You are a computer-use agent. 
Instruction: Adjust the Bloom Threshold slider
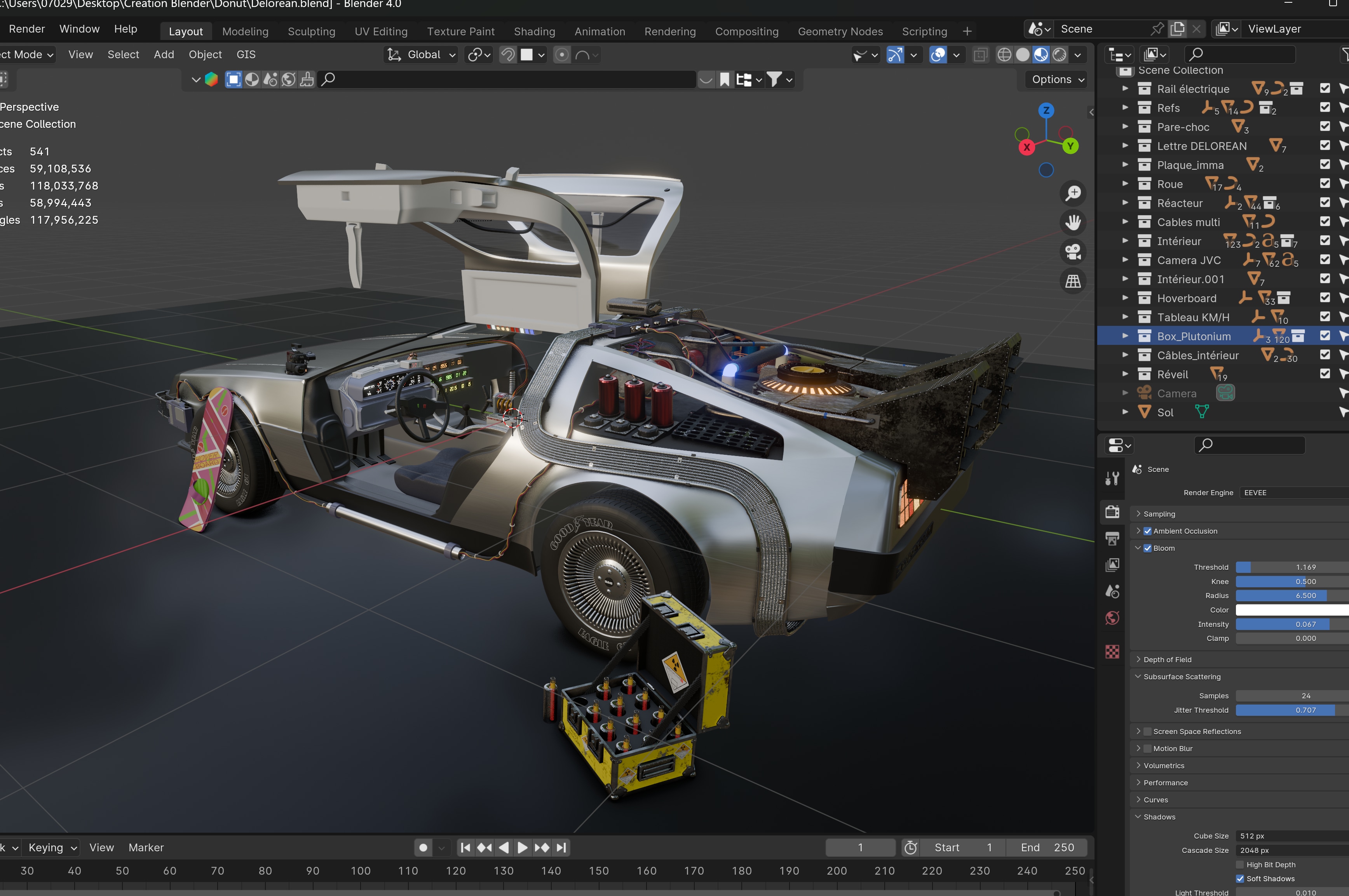pyautogui.click(x=1292, y=567)
